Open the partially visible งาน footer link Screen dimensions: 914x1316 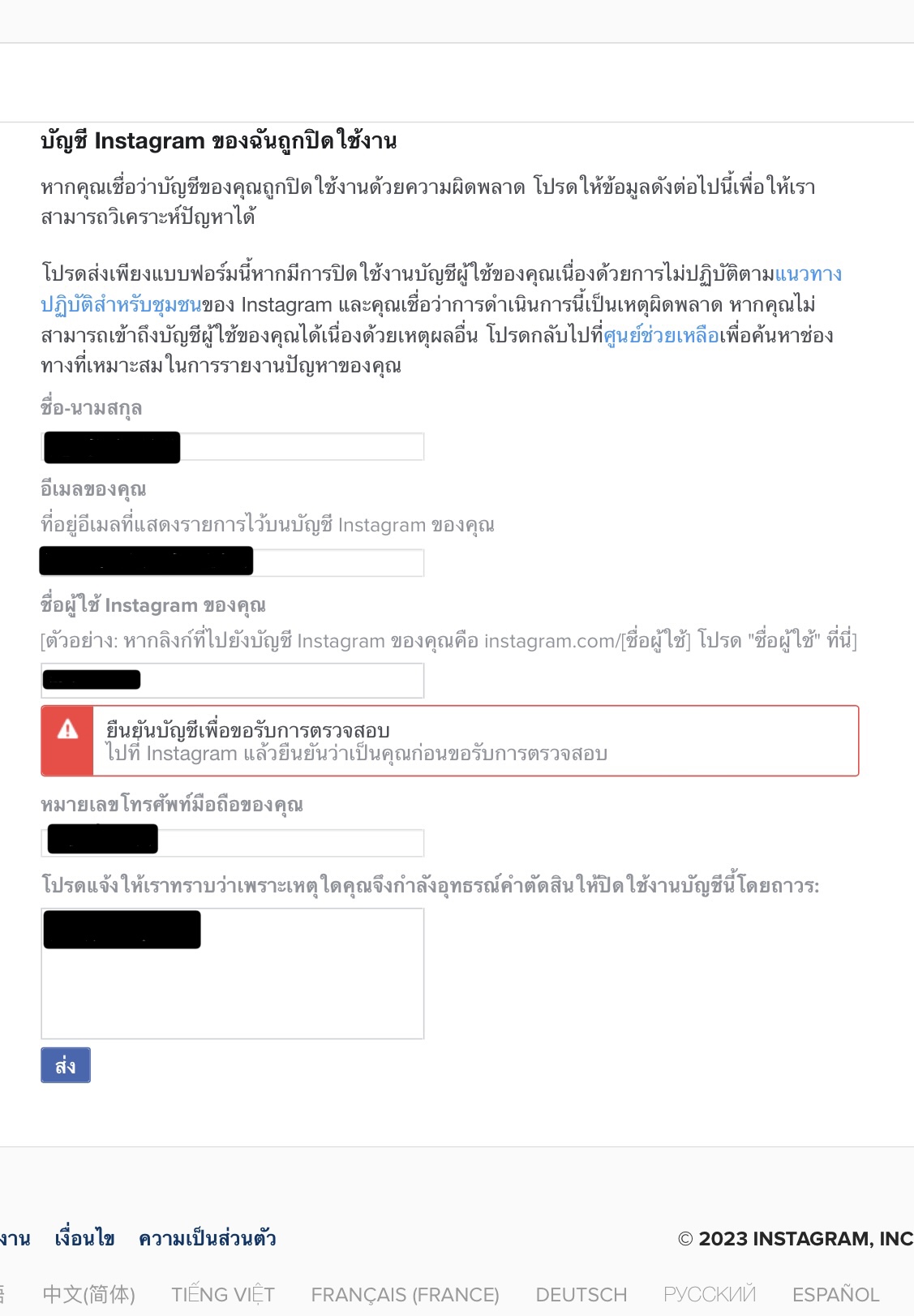click(x=15, y=1239)
